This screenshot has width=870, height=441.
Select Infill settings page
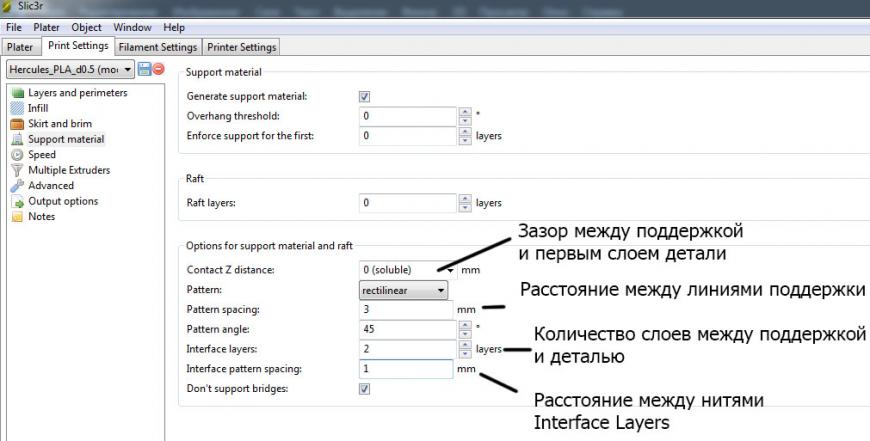click(38, 108)
